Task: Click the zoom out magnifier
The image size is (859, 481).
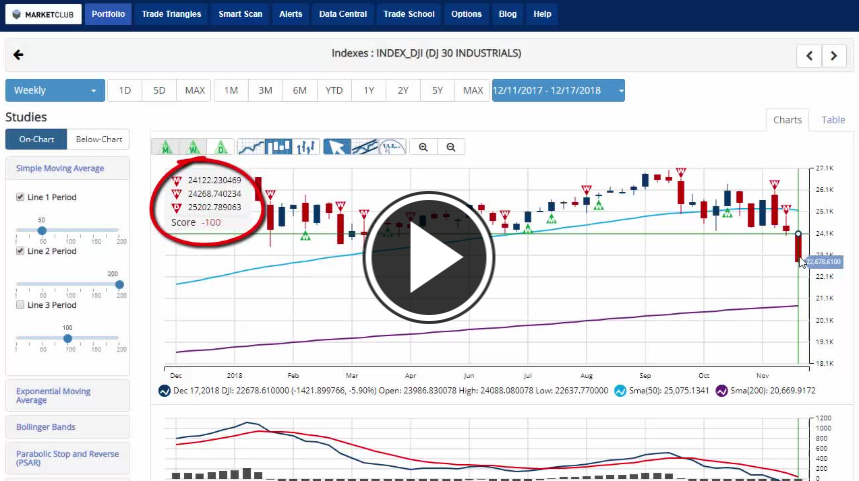Action: click(451, 147)
